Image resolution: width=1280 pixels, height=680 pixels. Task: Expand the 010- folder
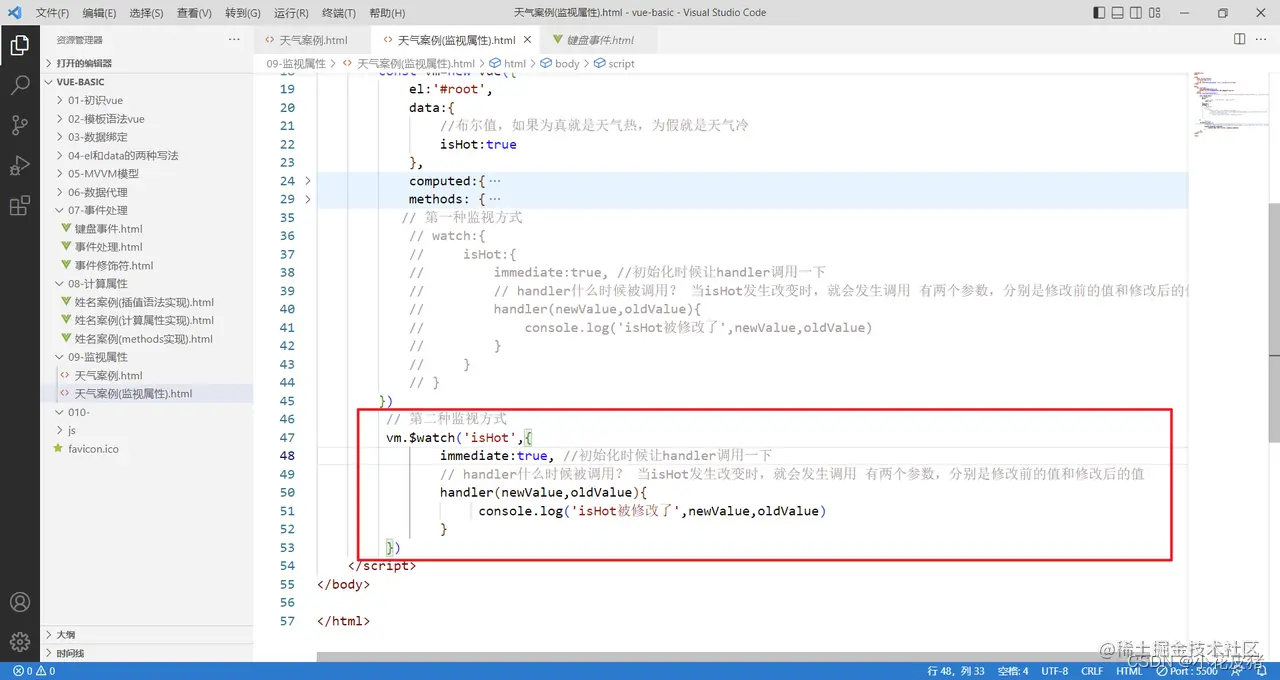coord(146,412)
